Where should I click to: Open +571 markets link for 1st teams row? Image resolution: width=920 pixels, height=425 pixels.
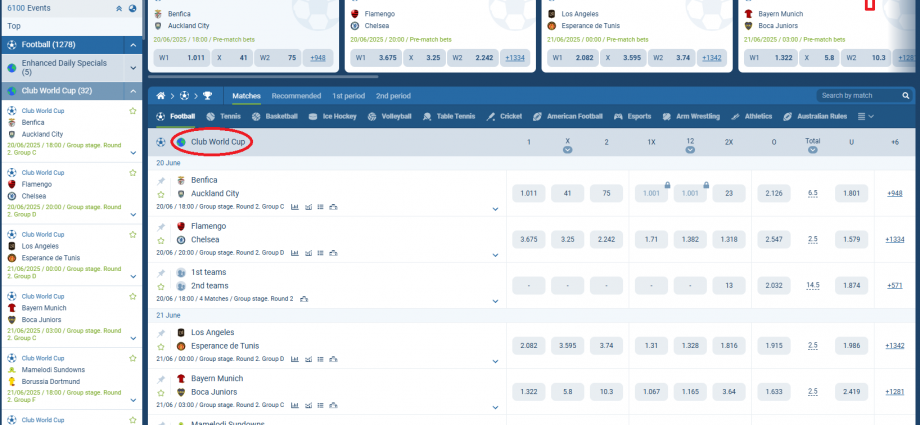[x=895, y=285]
